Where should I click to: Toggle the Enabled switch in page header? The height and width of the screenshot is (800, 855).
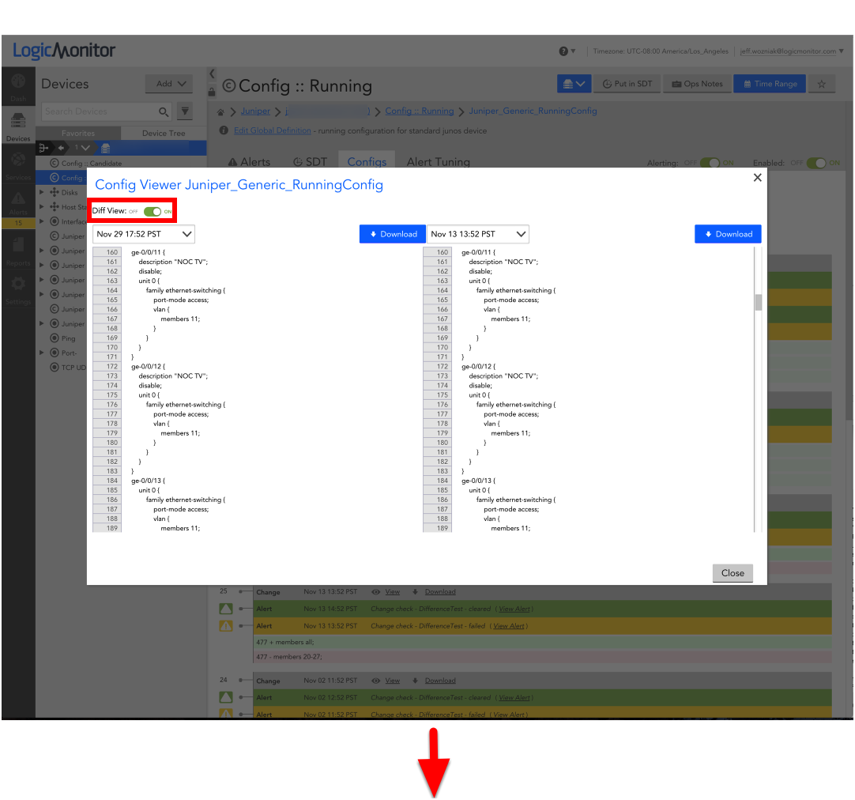click(x=817, y=163)
